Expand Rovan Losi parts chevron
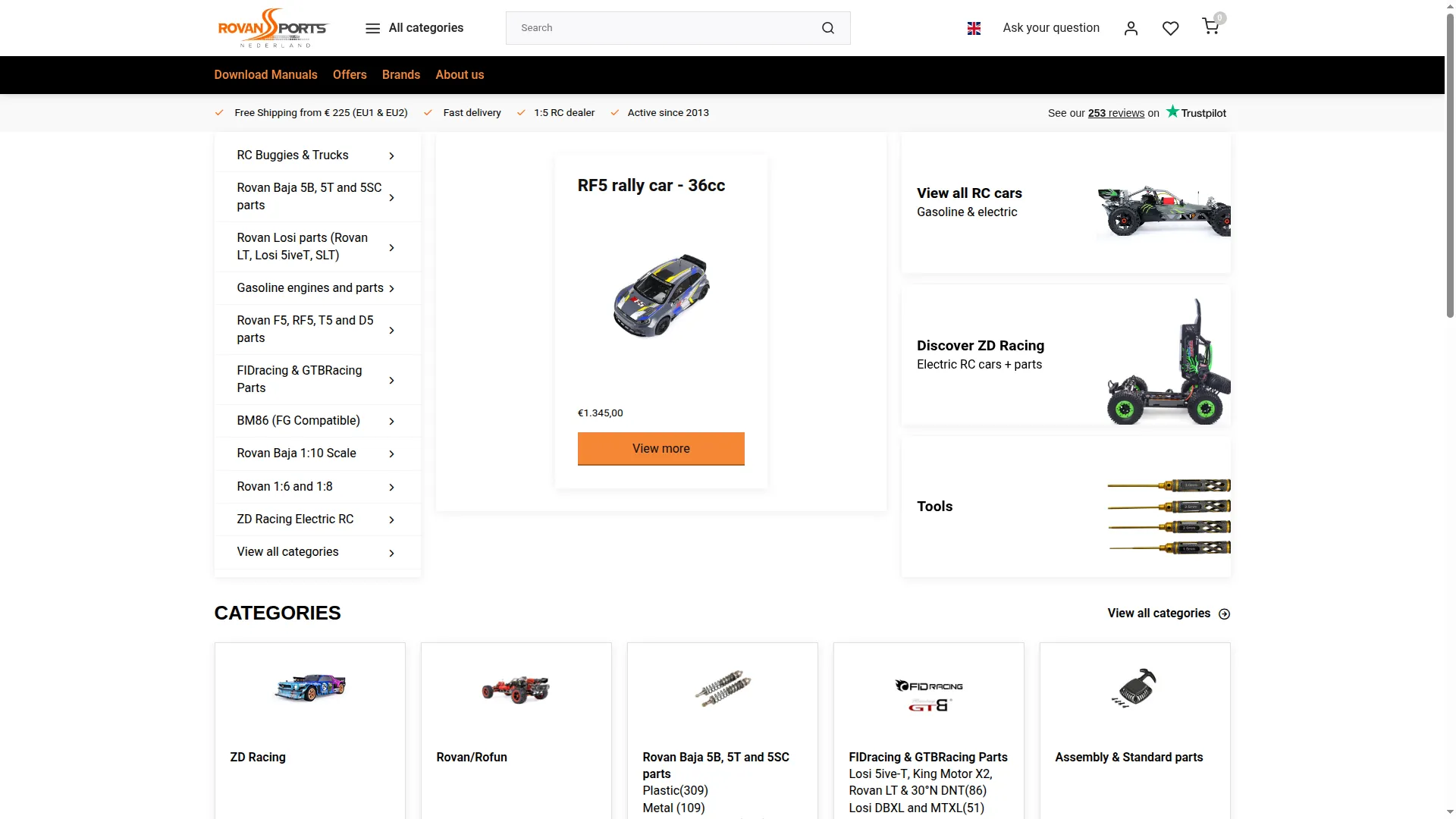The image size is (1456, 819). coord(391,247)
